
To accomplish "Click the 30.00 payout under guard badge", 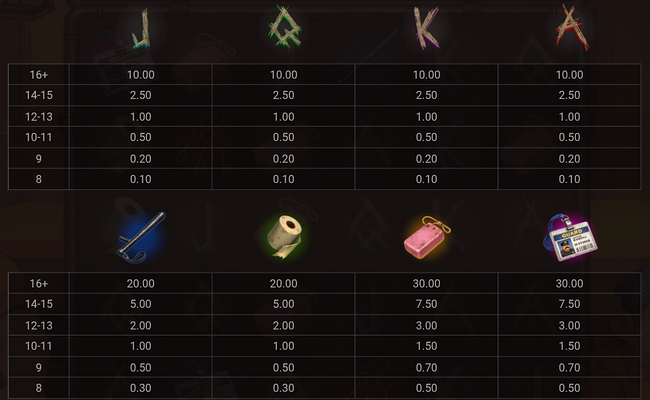I will [x=569, y=284].
